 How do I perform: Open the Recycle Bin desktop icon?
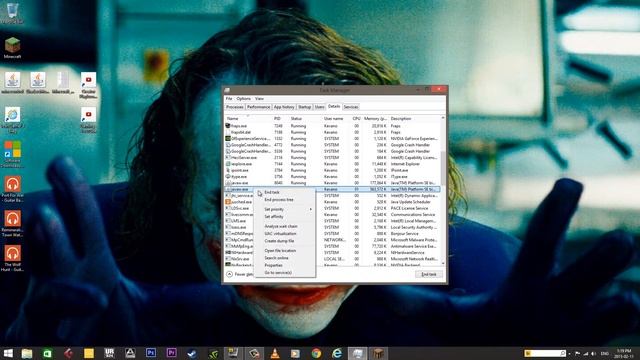[12, 12]
